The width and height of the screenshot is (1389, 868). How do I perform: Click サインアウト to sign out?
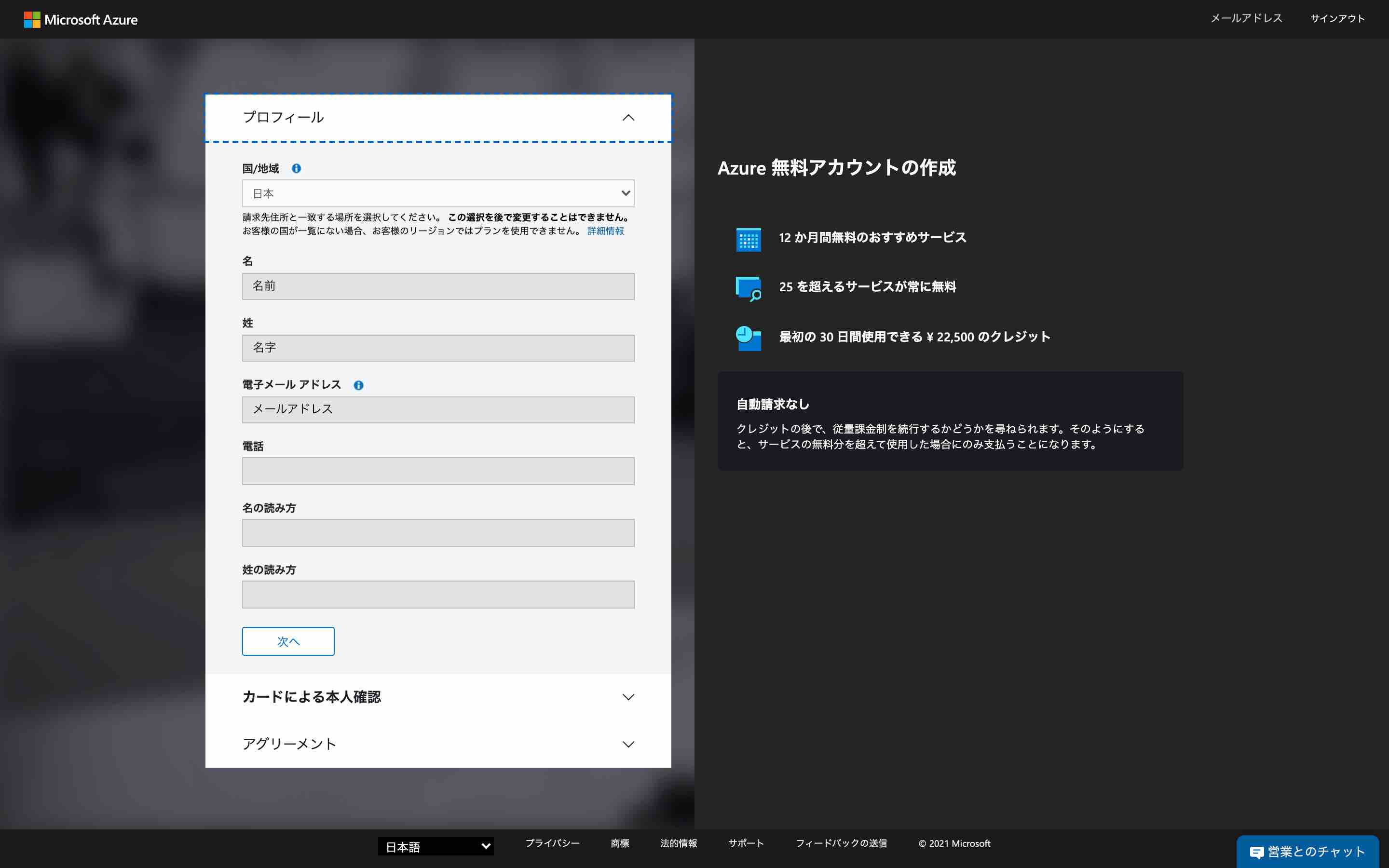click(x=1338, y=18)
